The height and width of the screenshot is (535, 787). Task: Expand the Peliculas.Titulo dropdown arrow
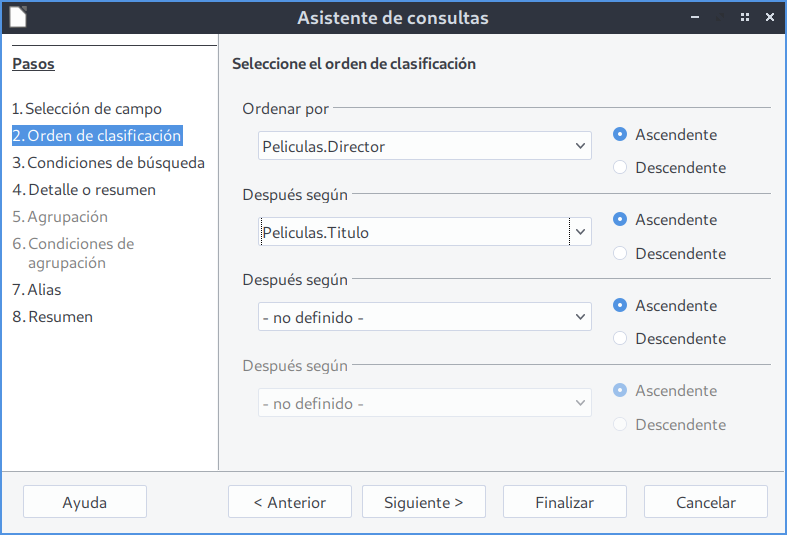[580, 233]
